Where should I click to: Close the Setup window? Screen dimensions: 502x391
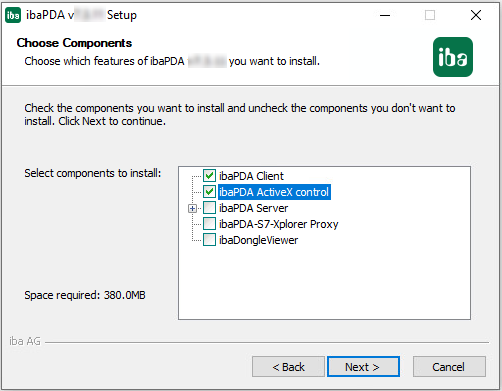point(476,15)
